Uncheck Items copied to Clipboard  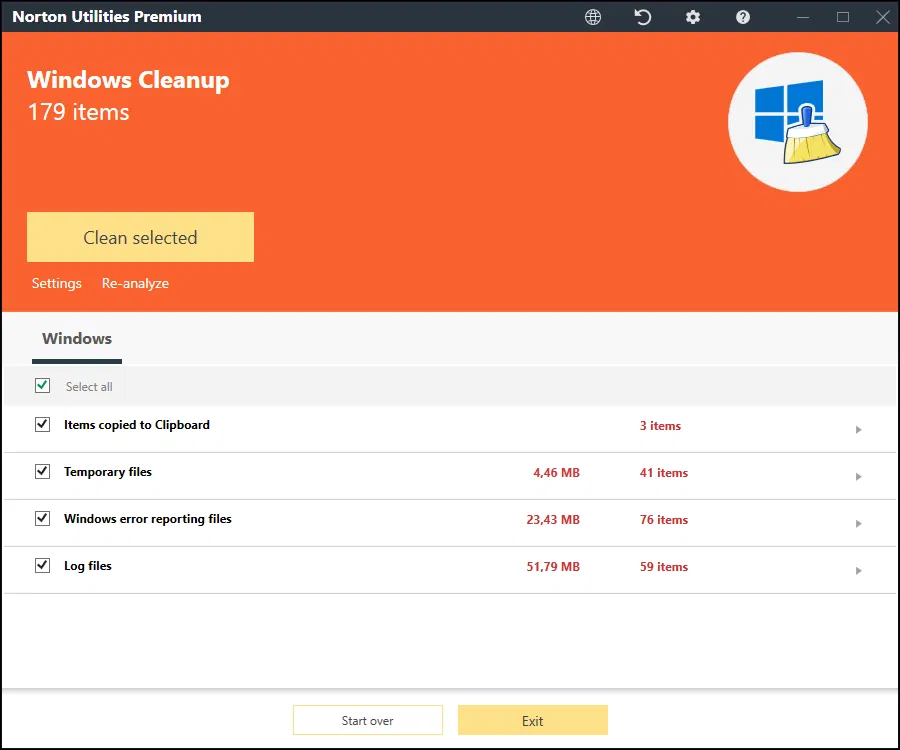tap(42, 425)
